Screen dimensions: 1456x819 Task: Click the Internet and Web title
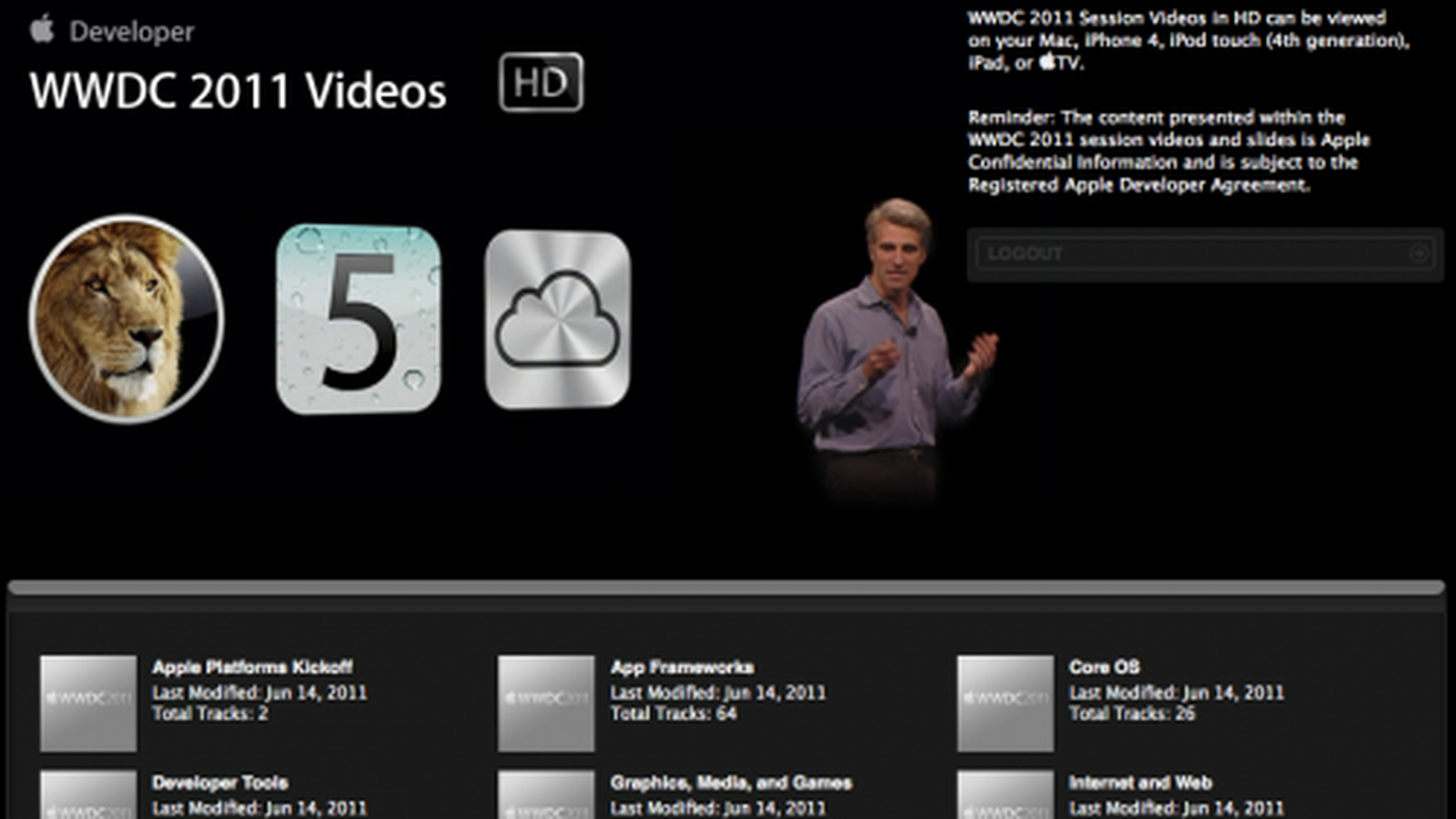pos(1140,783)
